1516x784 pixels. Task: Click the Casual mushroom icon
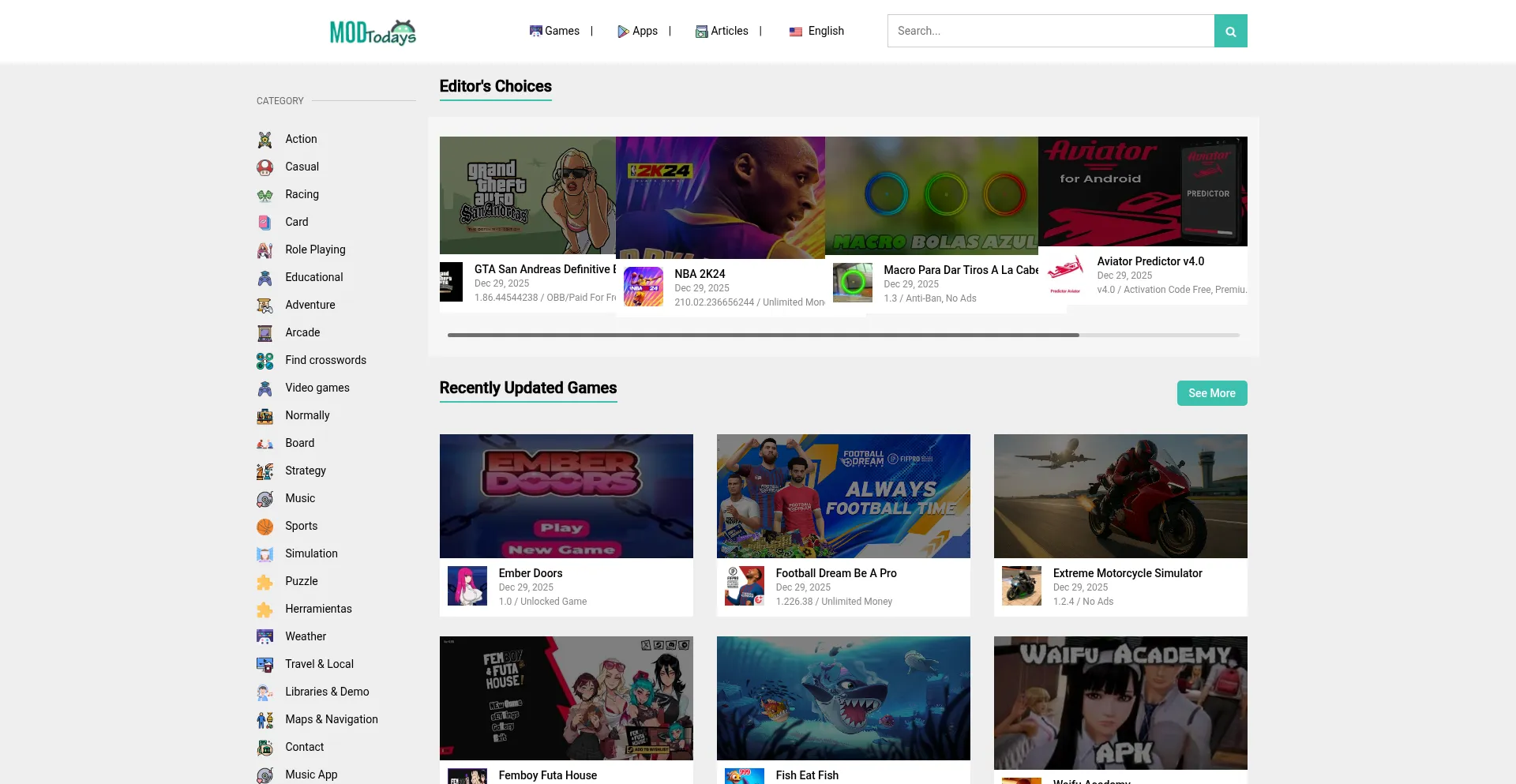click(x=265, y=167)
